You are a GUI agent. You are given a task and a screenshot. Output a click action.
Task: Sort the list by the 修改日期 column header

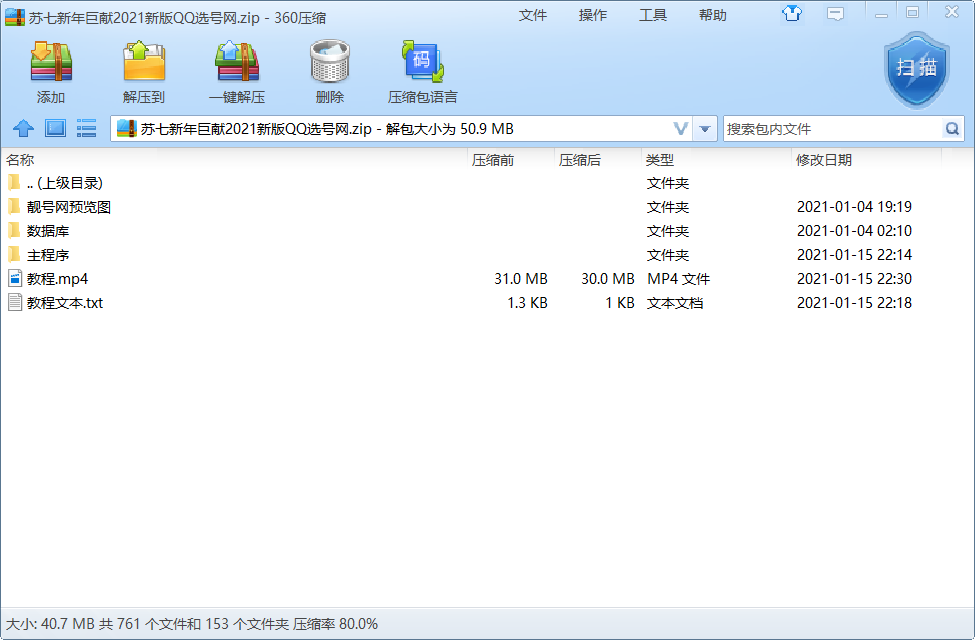tap(824, 160)
